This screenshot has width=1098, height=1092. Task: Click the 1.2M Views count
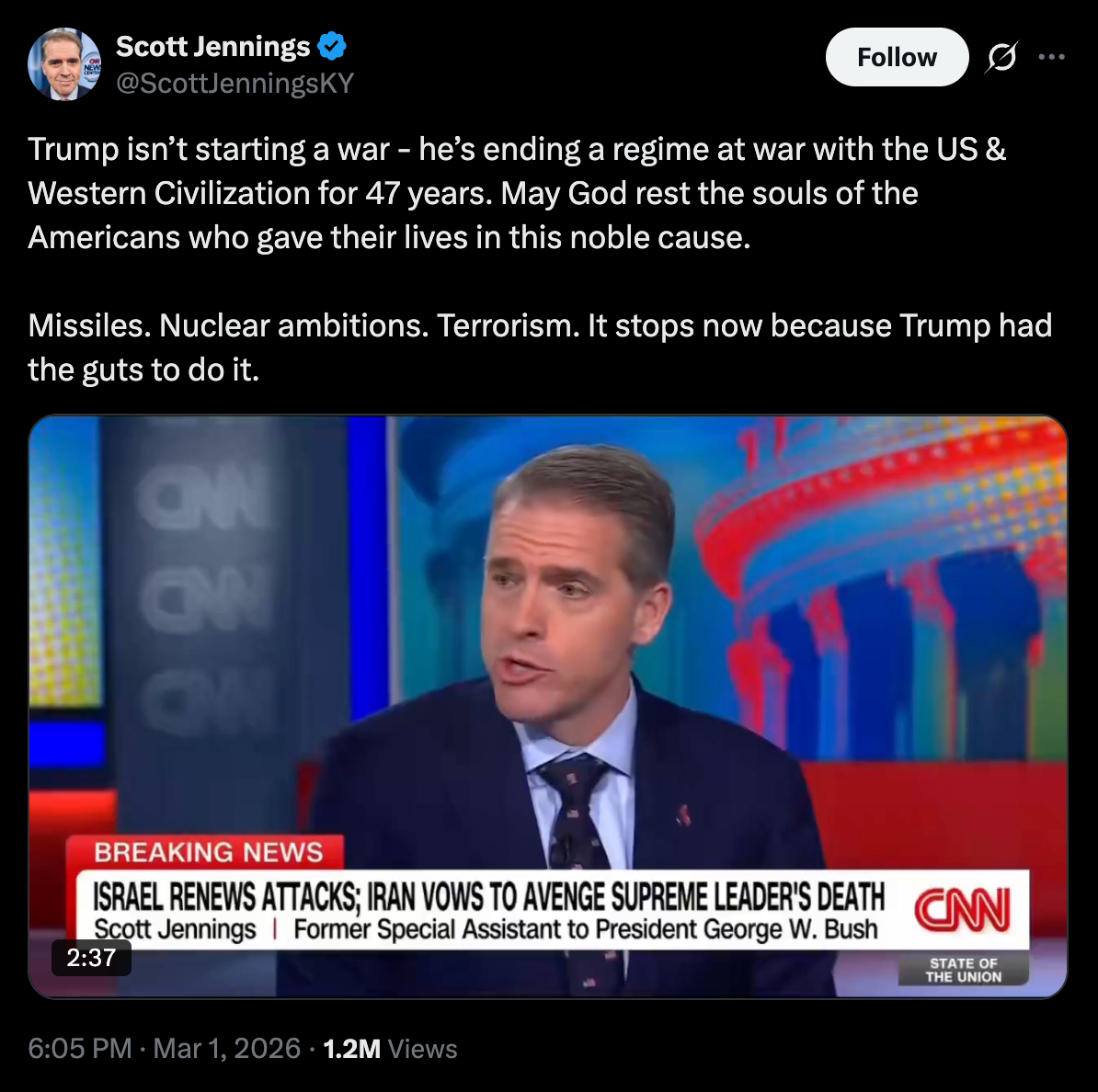point(390,1049)
